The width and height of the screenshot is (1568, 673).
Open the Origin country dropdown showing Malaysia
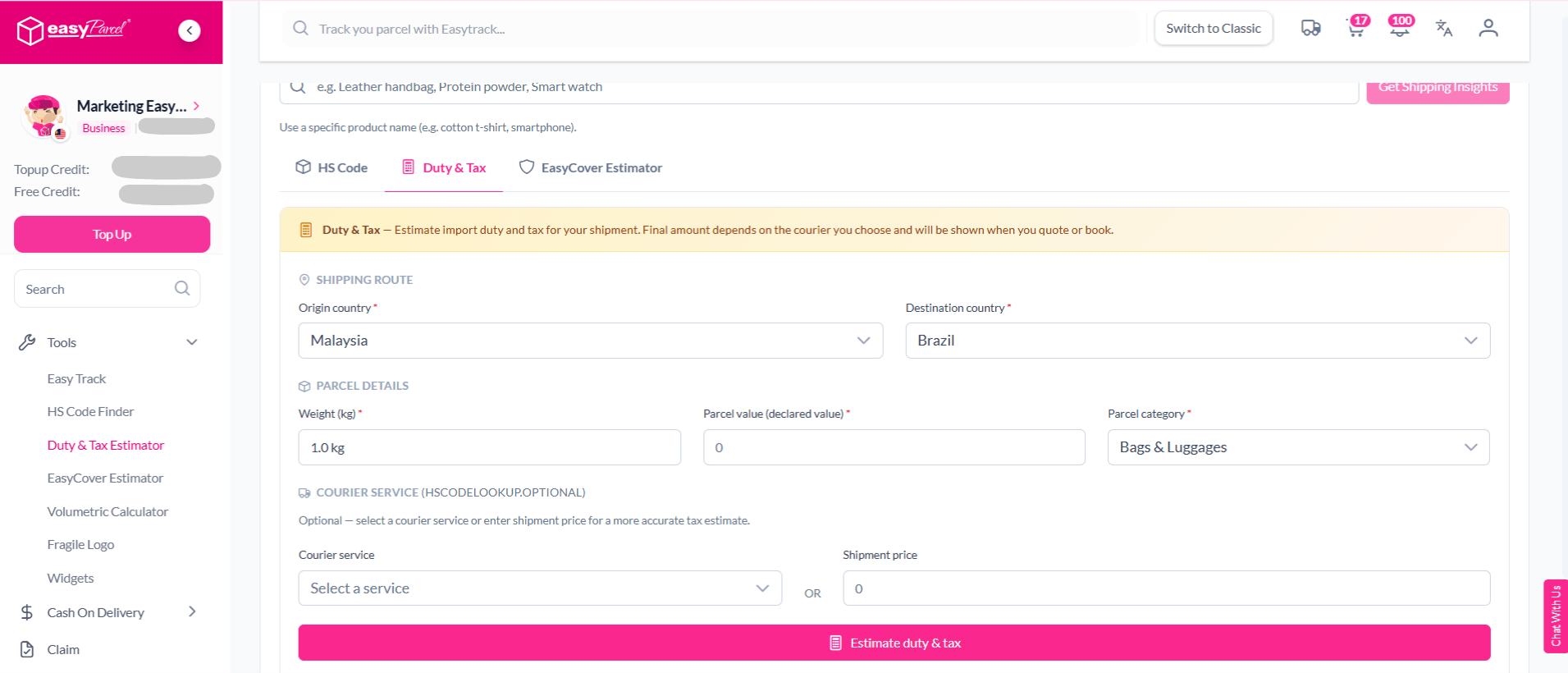pos(591,341)
